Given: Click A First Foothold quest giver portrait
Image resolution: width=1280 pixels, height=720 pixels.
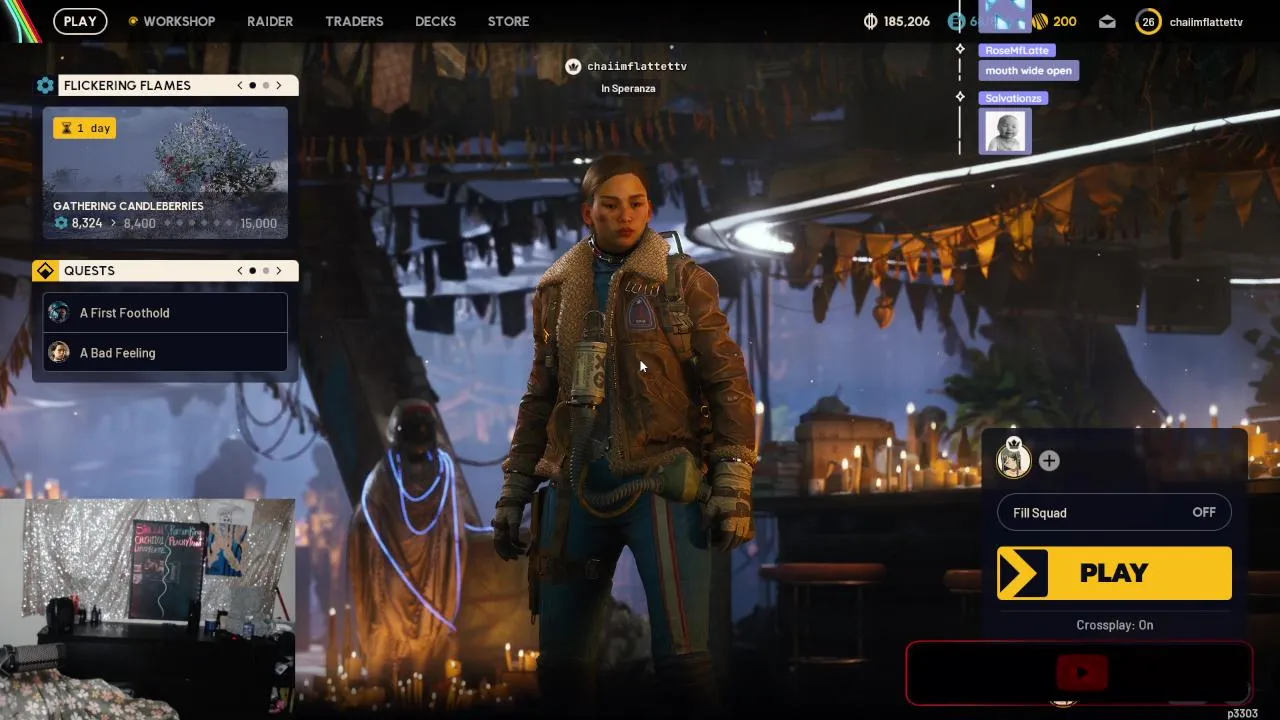Looking at the screenshot, I should [59, 312].
